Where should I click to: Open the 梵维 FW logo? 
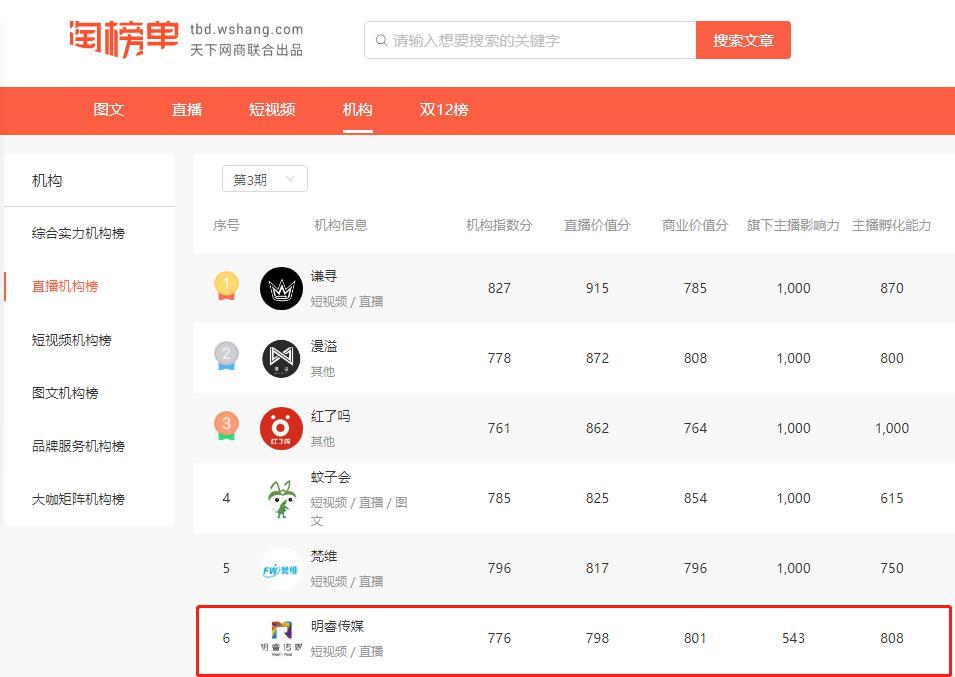coord(281,569)
